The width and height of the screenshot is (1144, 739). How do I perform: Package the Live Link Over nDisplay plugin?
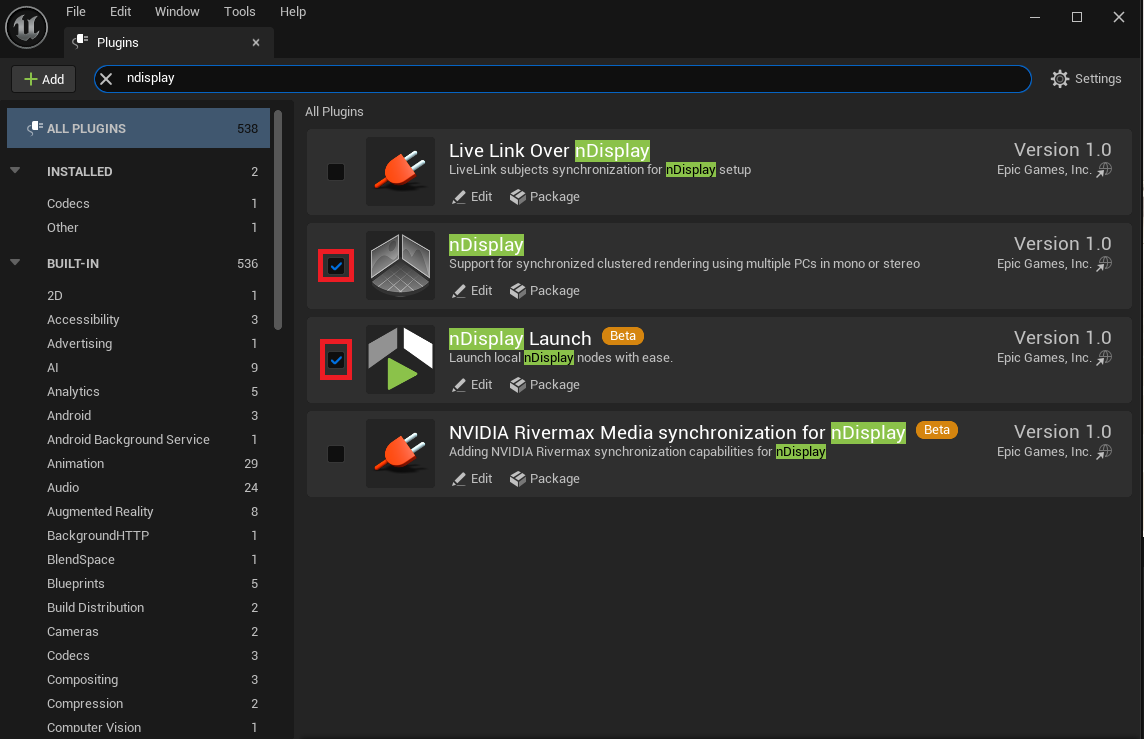[x=544, y=197]
